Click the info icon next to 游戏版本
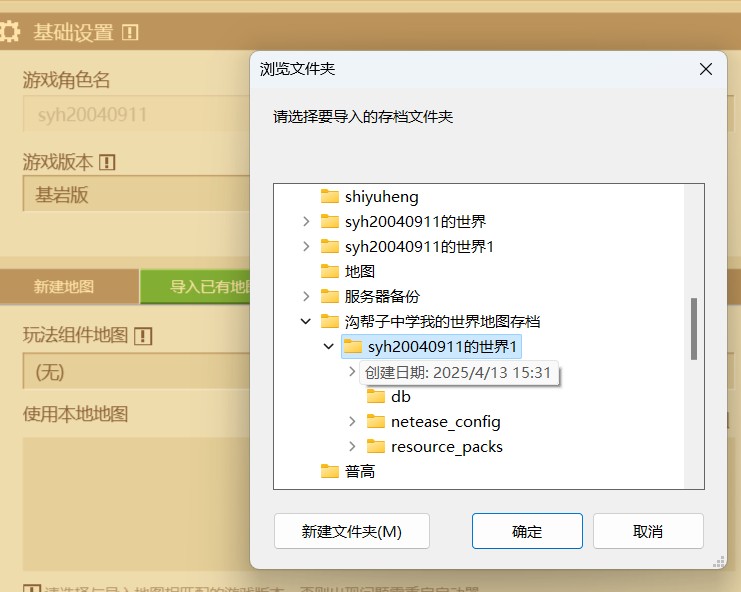 pos(107,162)
